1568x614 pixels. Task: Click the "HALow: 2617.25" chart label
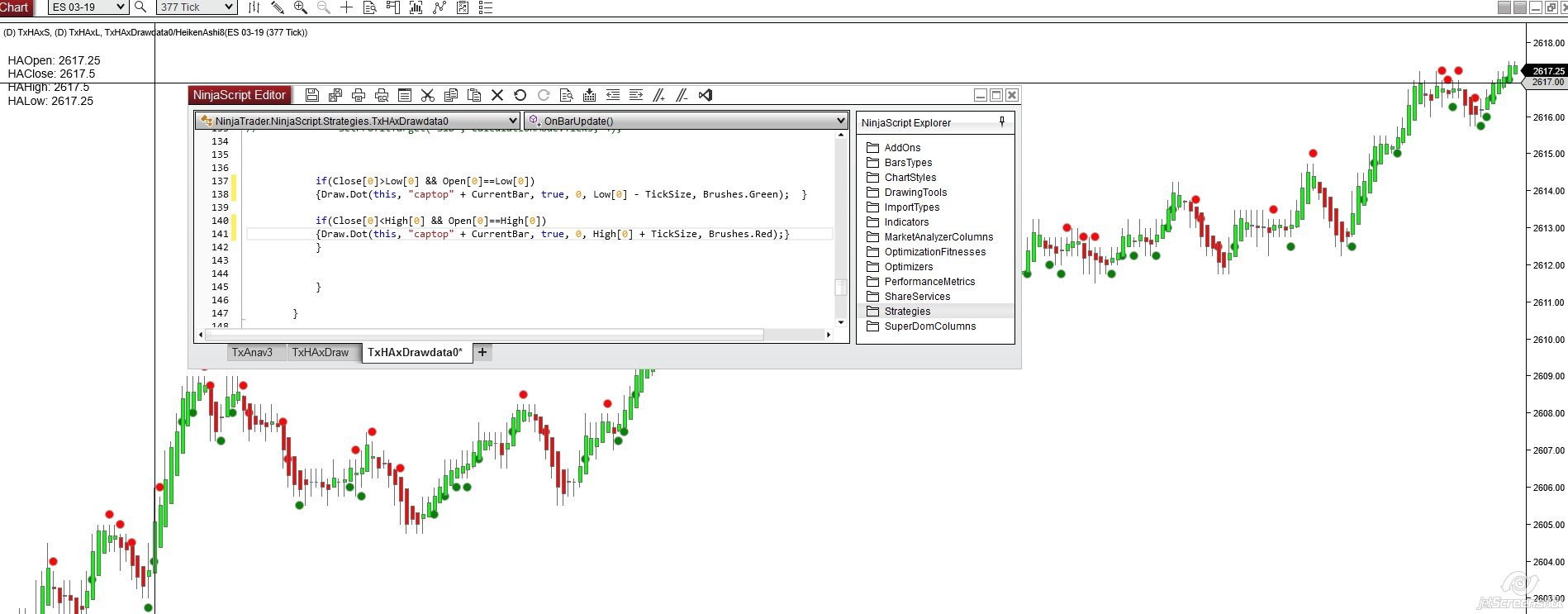pos(50,101)
